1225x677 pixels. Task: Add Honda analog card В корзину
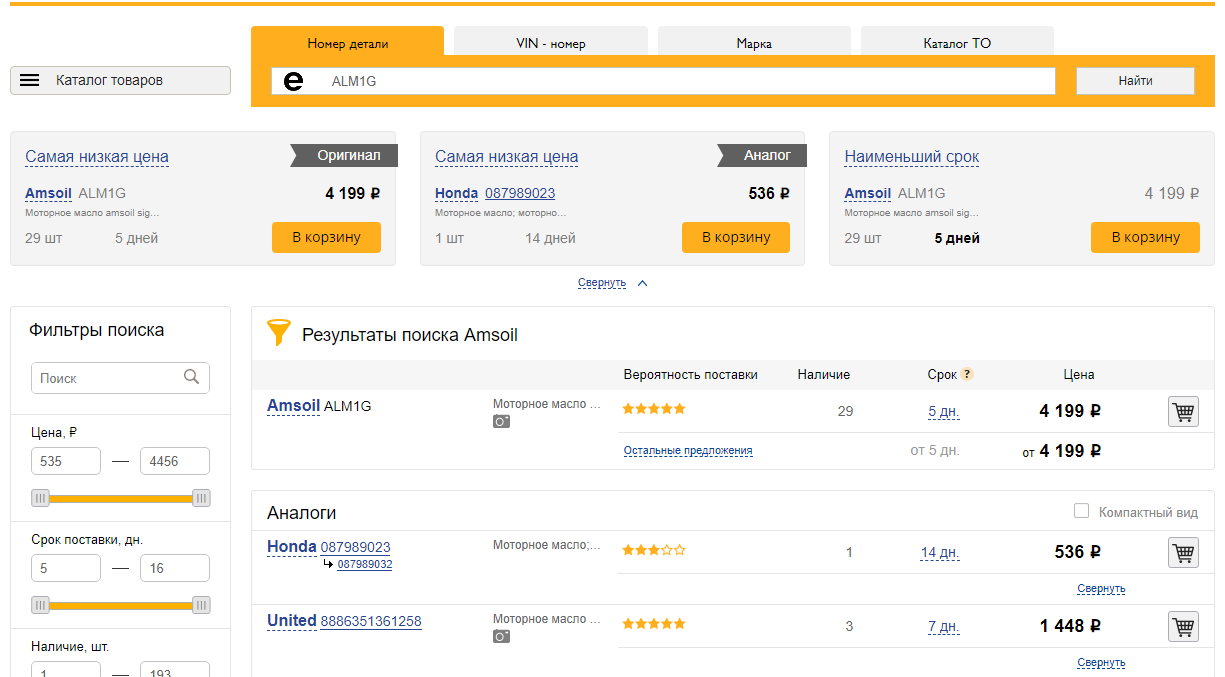tap(736, 237)
